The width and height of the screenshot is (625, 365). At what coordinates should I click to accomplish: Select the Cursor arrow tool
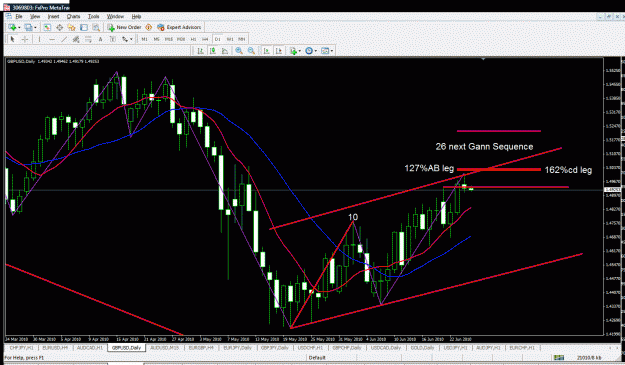(x=12, y=39)
